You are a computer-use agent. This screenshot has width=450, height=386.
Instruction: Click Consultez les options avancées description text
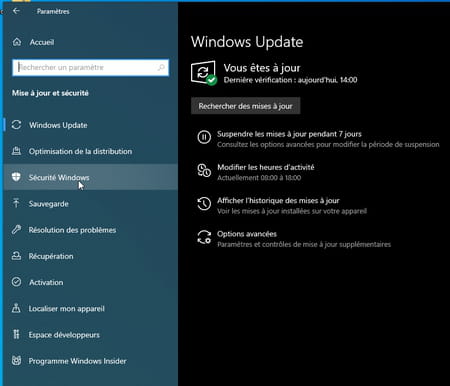[x=328, y=145]
